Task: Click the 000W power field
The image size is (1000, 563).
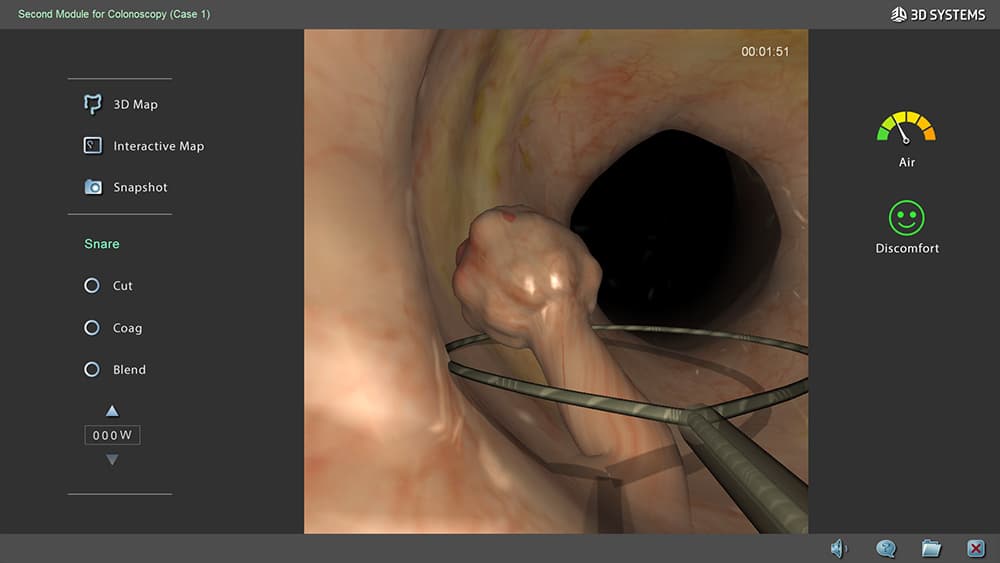Action: click(112, 435)
